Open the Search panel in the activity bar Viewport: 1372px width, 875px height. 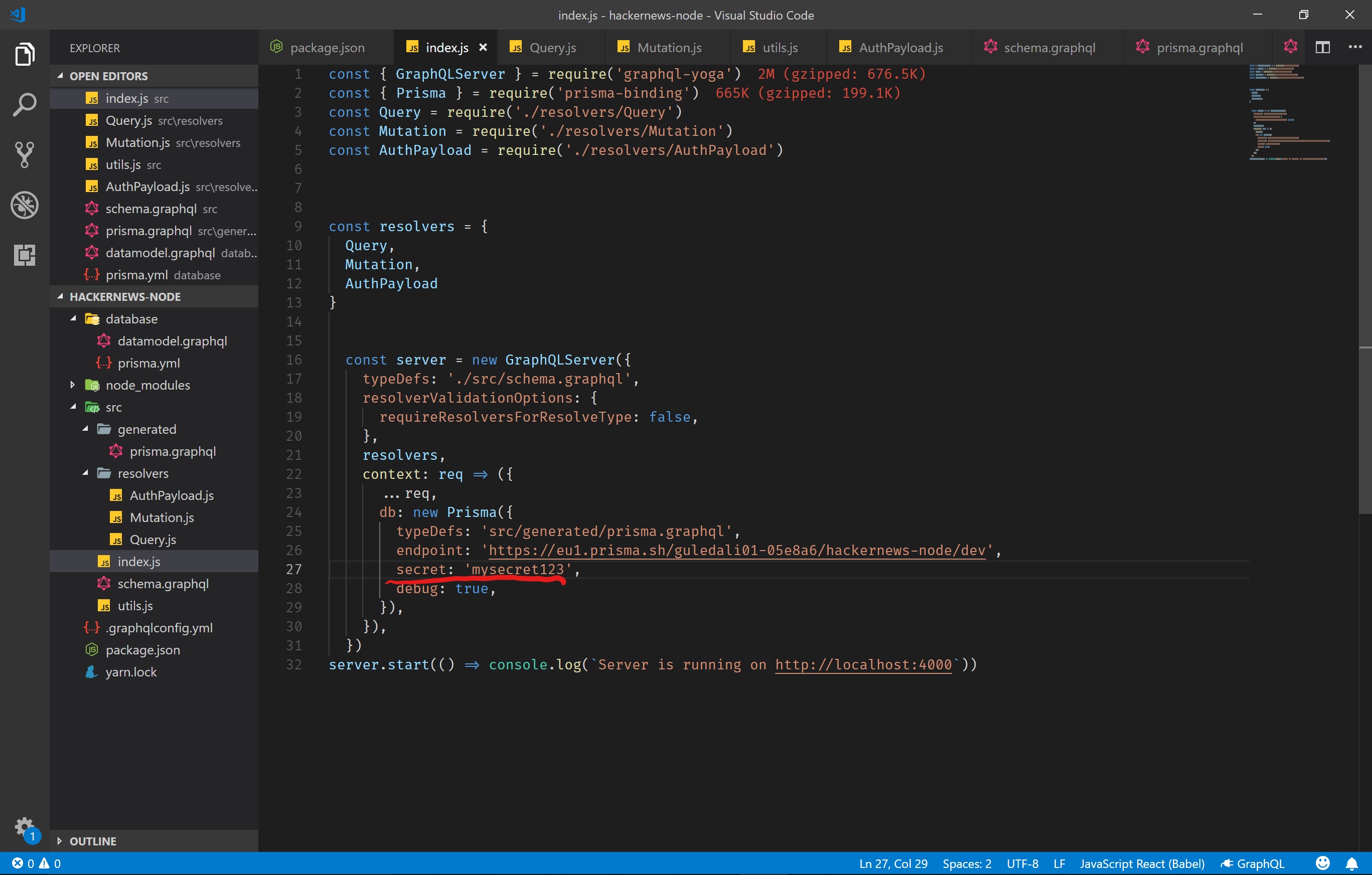[x=25, y=105]
